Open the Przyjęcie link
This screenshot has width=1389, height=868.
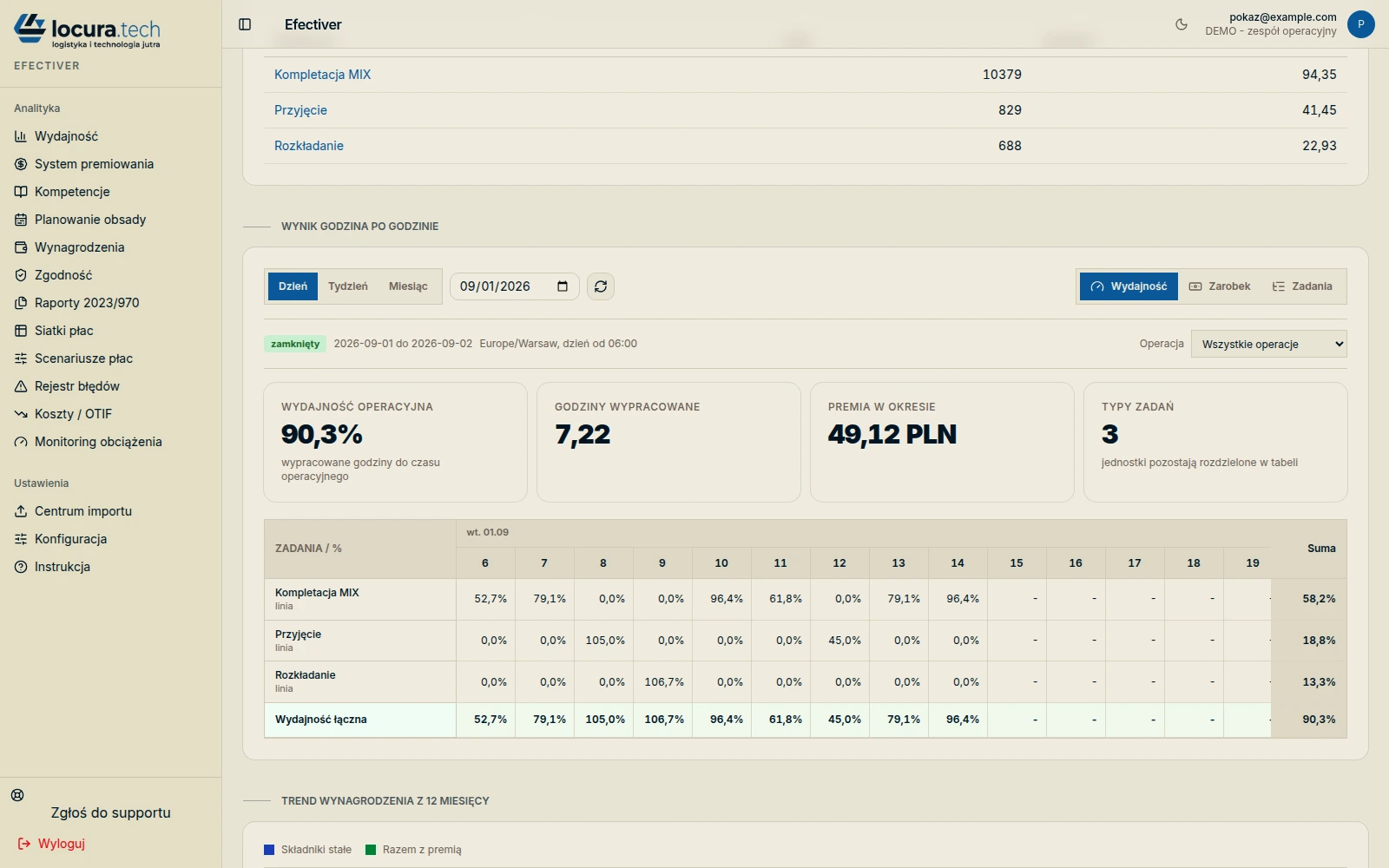pos(300,110)
